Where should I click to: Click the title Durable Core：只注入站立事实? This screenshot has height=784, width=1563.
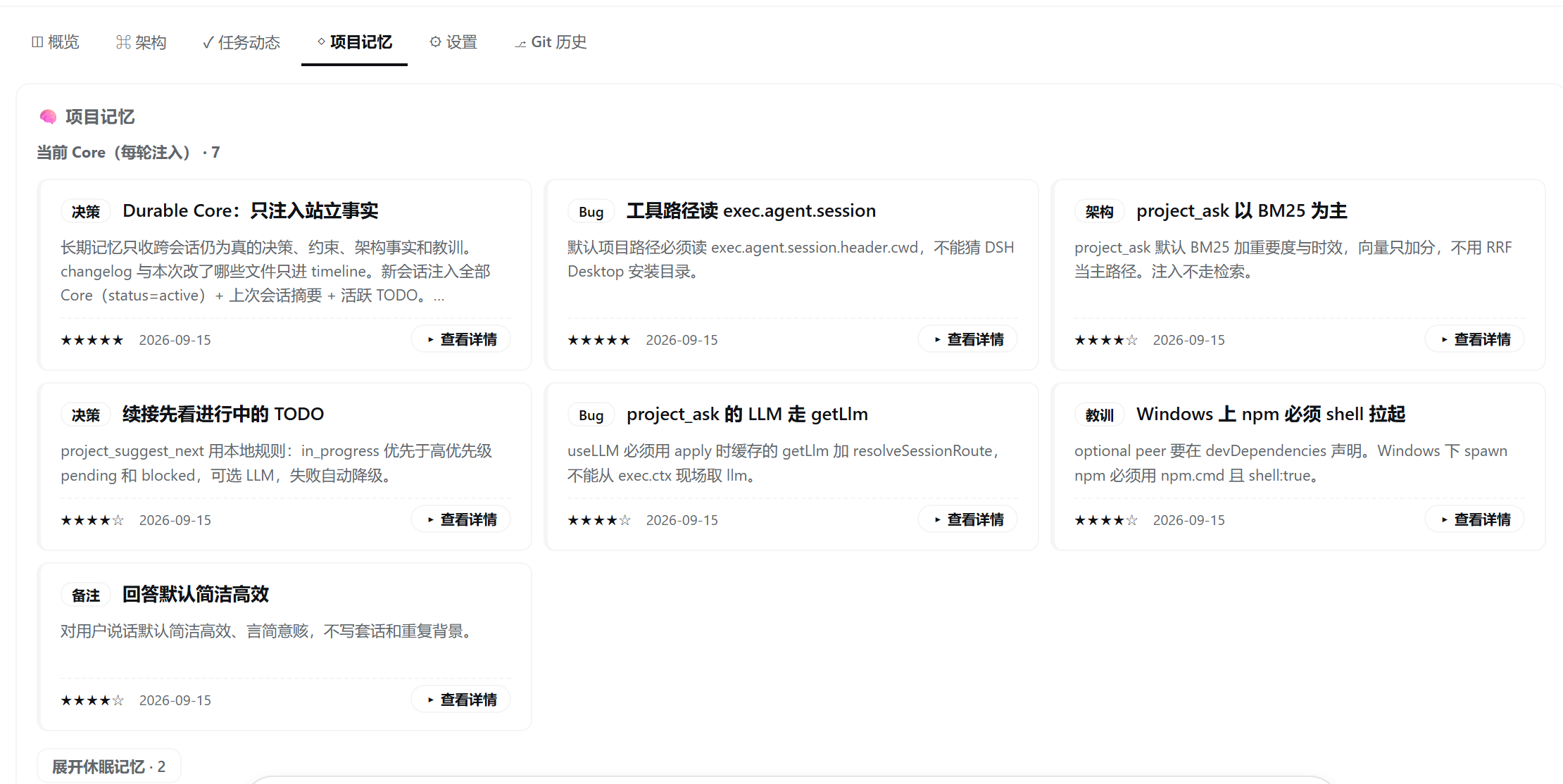tap(251, 210)
